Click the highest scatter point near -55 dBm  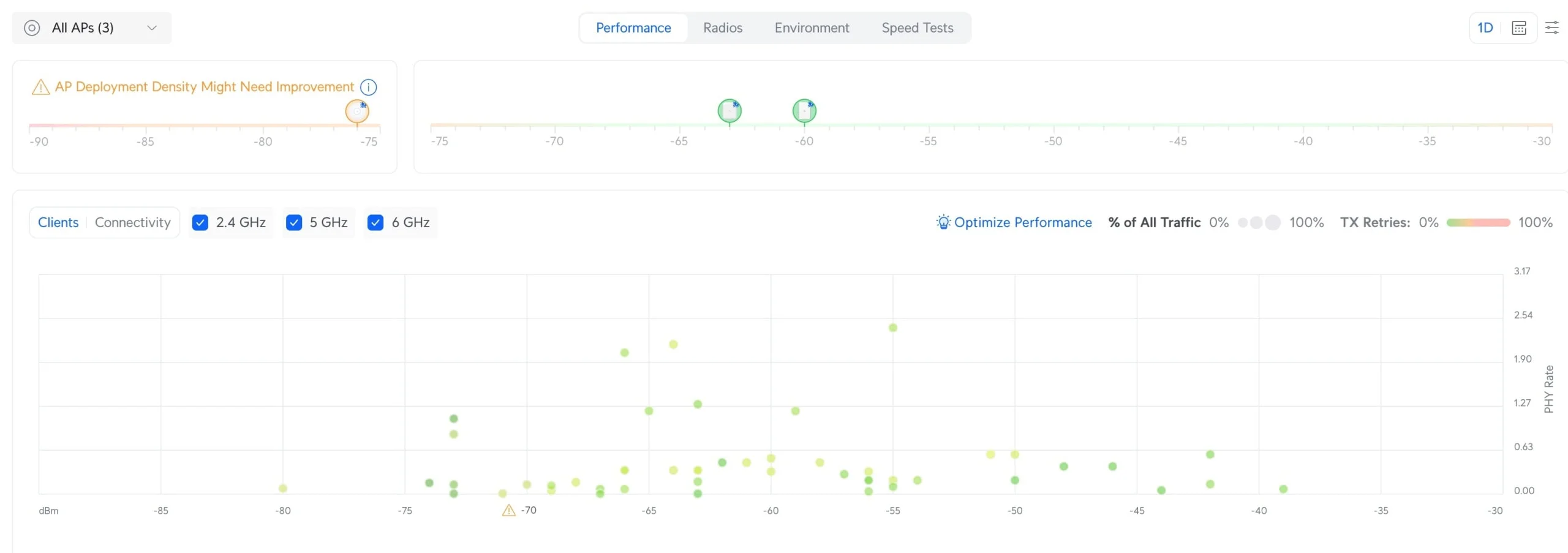[892, 328]
